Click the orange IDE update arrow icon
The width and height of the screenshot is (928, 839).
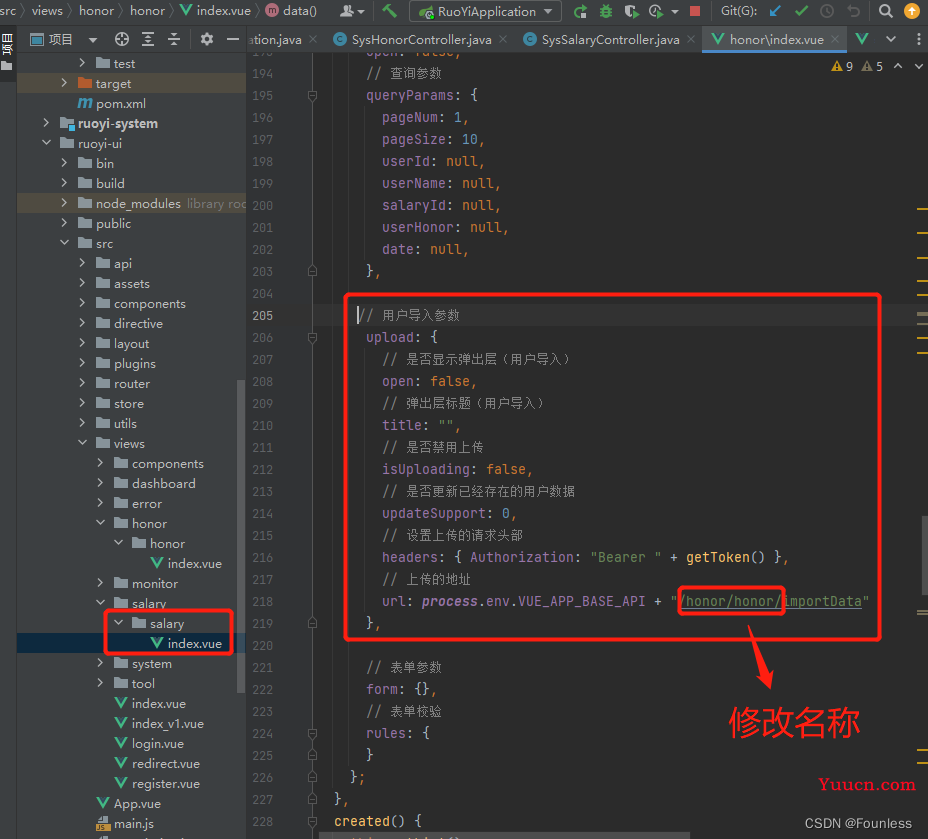point(911,11)
